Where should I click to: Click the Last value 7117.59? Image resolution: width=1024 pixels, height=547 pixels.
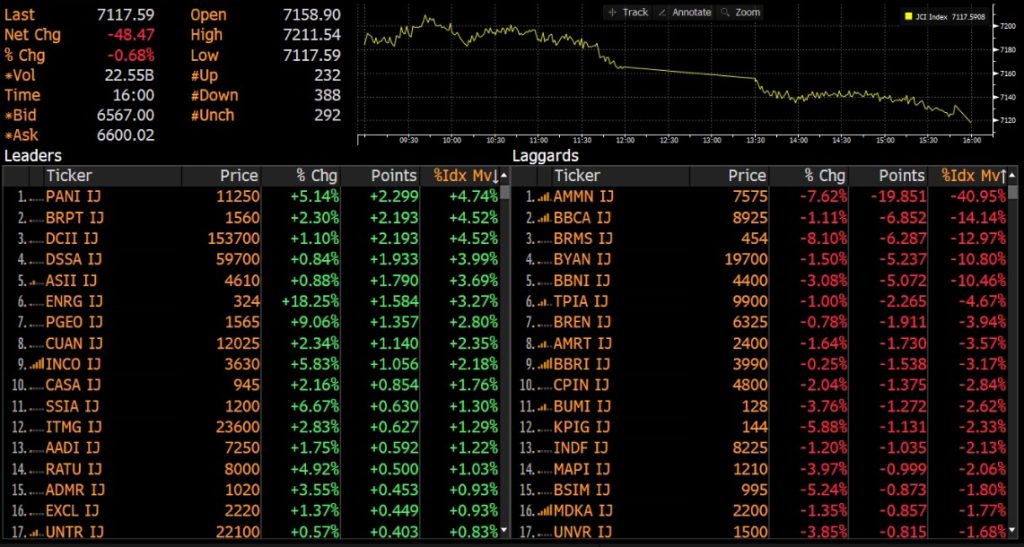pyautogui.click(x=125, y=14)
